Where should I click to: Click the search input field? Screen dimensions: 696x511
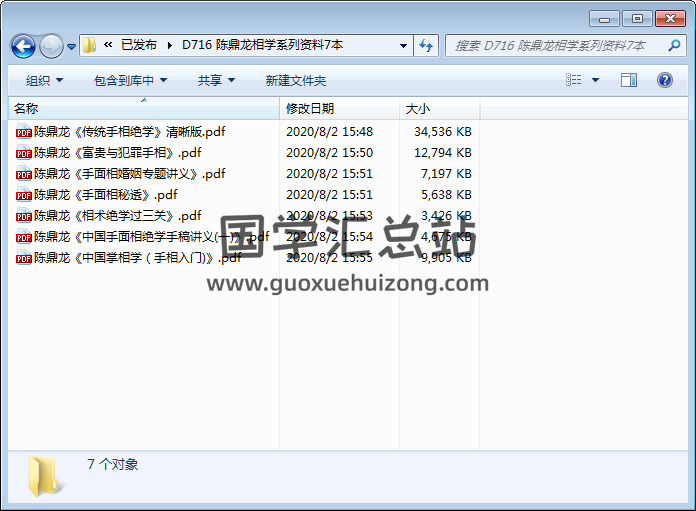coord(557,45)
